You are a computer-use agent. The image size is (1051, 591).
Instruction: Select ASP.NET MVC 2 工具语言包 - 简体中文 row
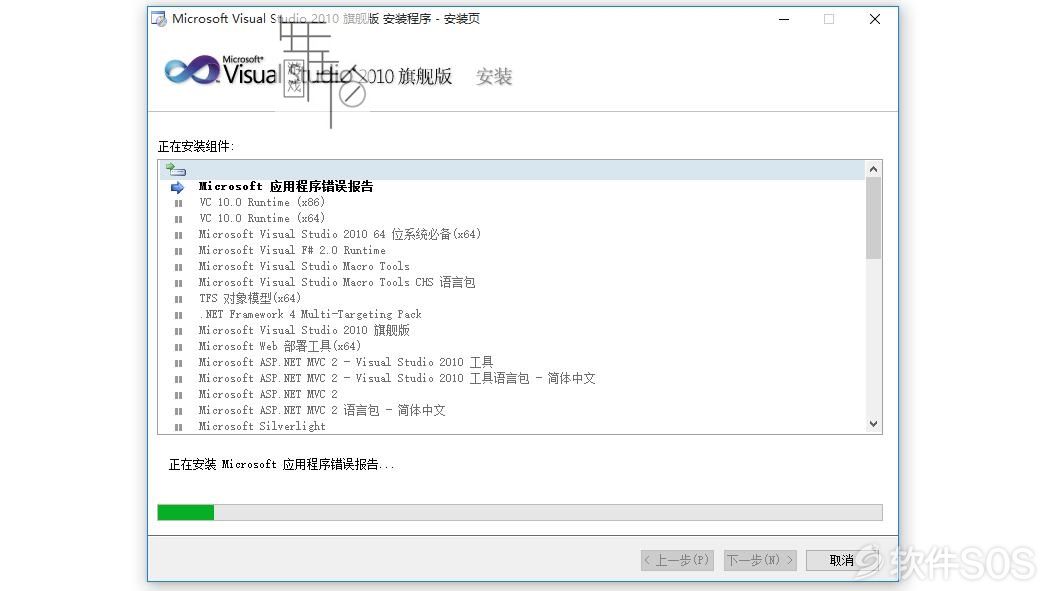coord(397,379)
